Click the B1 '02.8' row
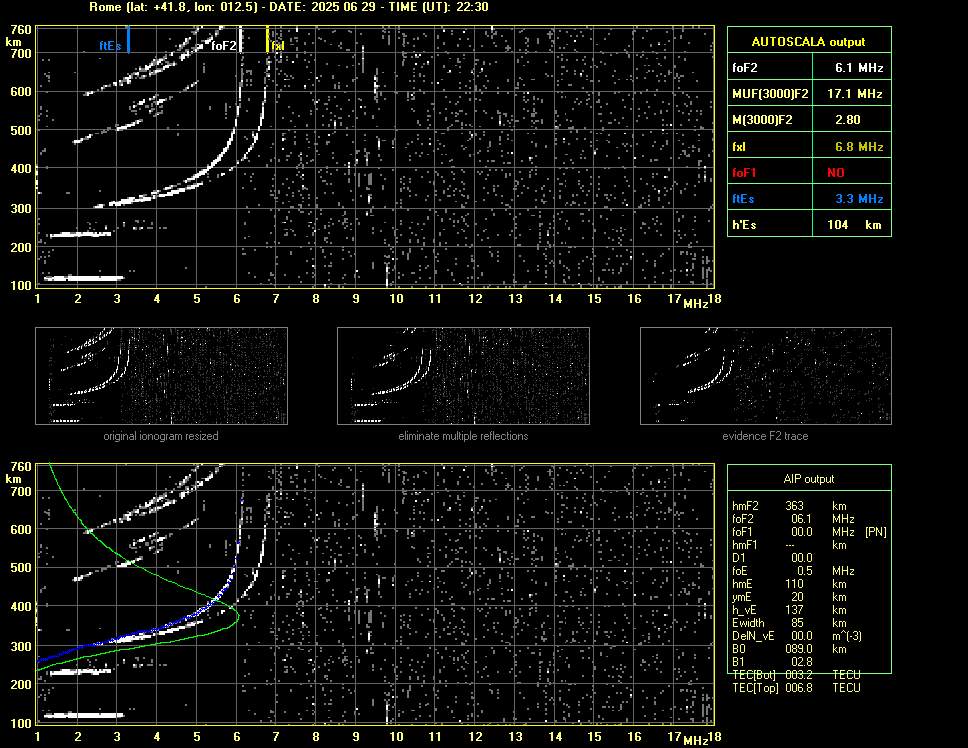The width and height of the screenshot is (968, 748). click(x=772, y=662)
